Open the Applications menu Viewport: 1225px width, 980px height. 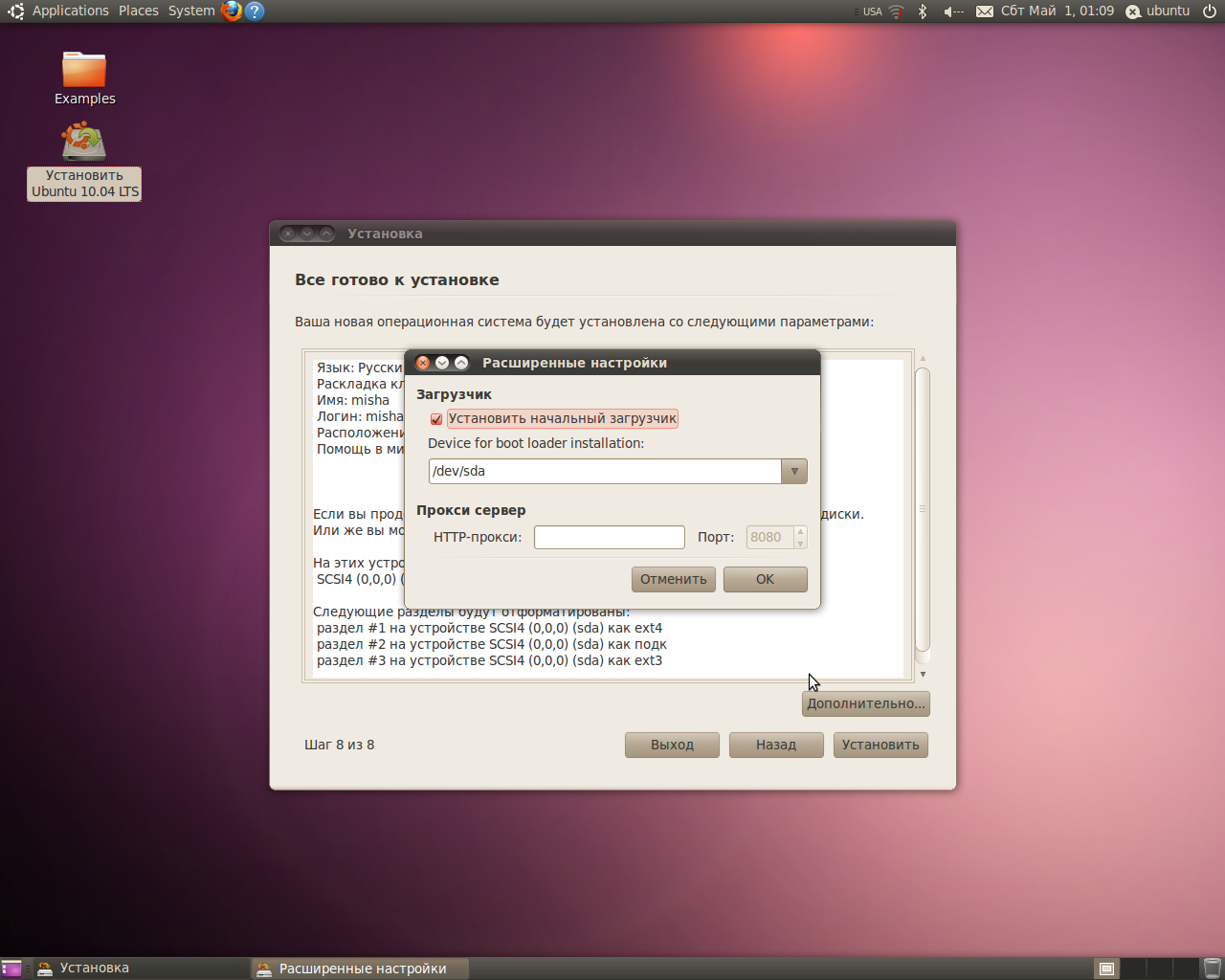coord(71,11)
